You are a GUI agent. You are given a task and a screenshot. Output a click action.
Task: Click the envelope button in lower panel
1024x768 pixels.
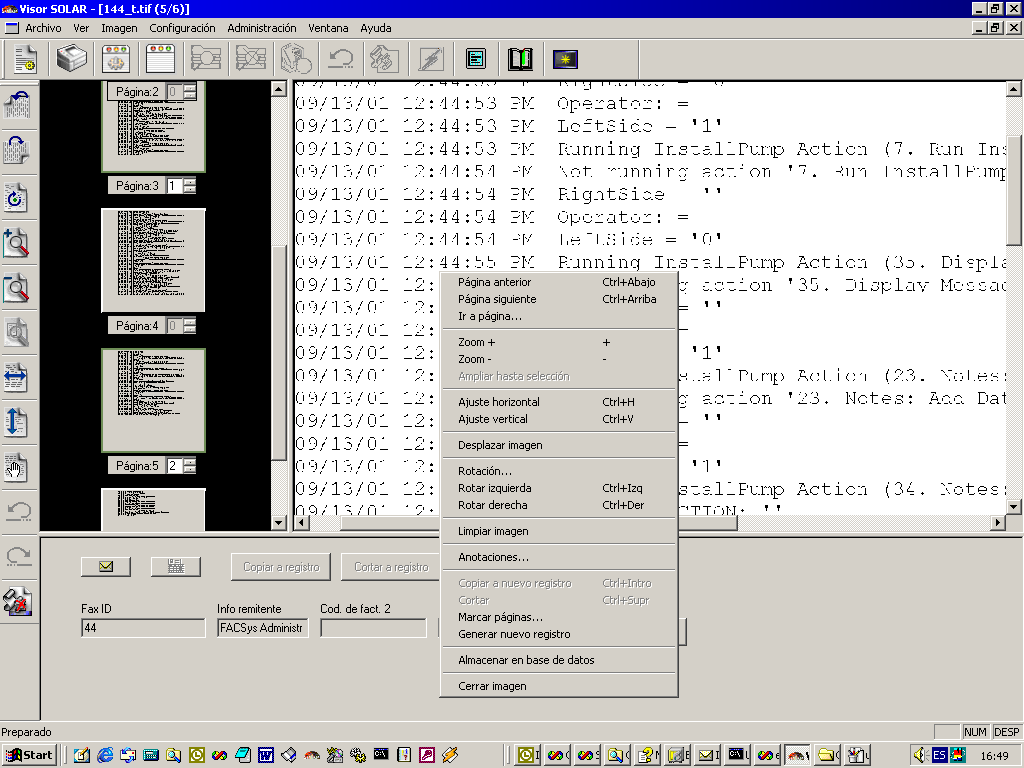[106, 566]
